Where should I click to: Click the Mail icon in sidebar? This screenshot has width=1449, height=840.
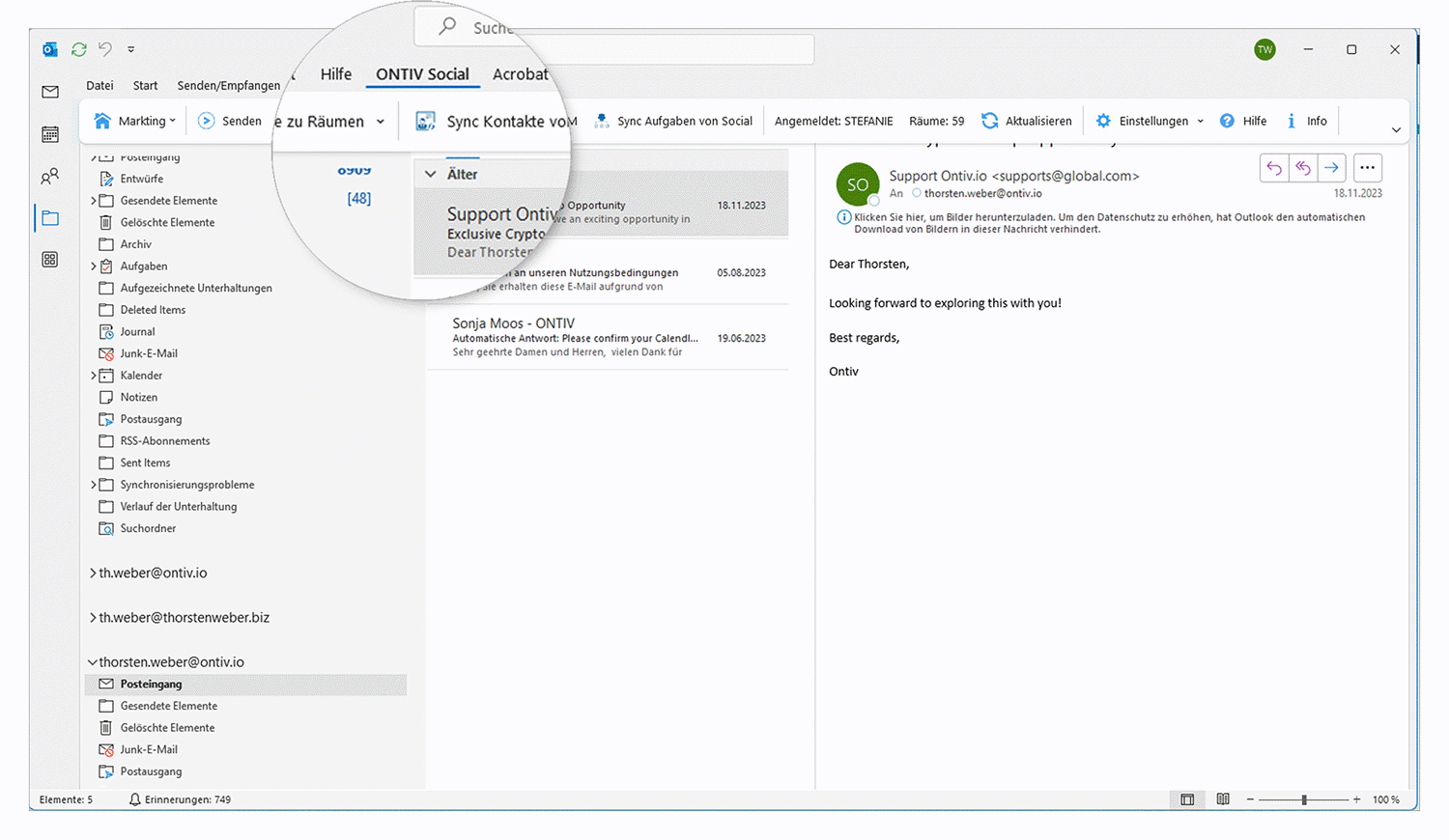[x=50, y=92]
